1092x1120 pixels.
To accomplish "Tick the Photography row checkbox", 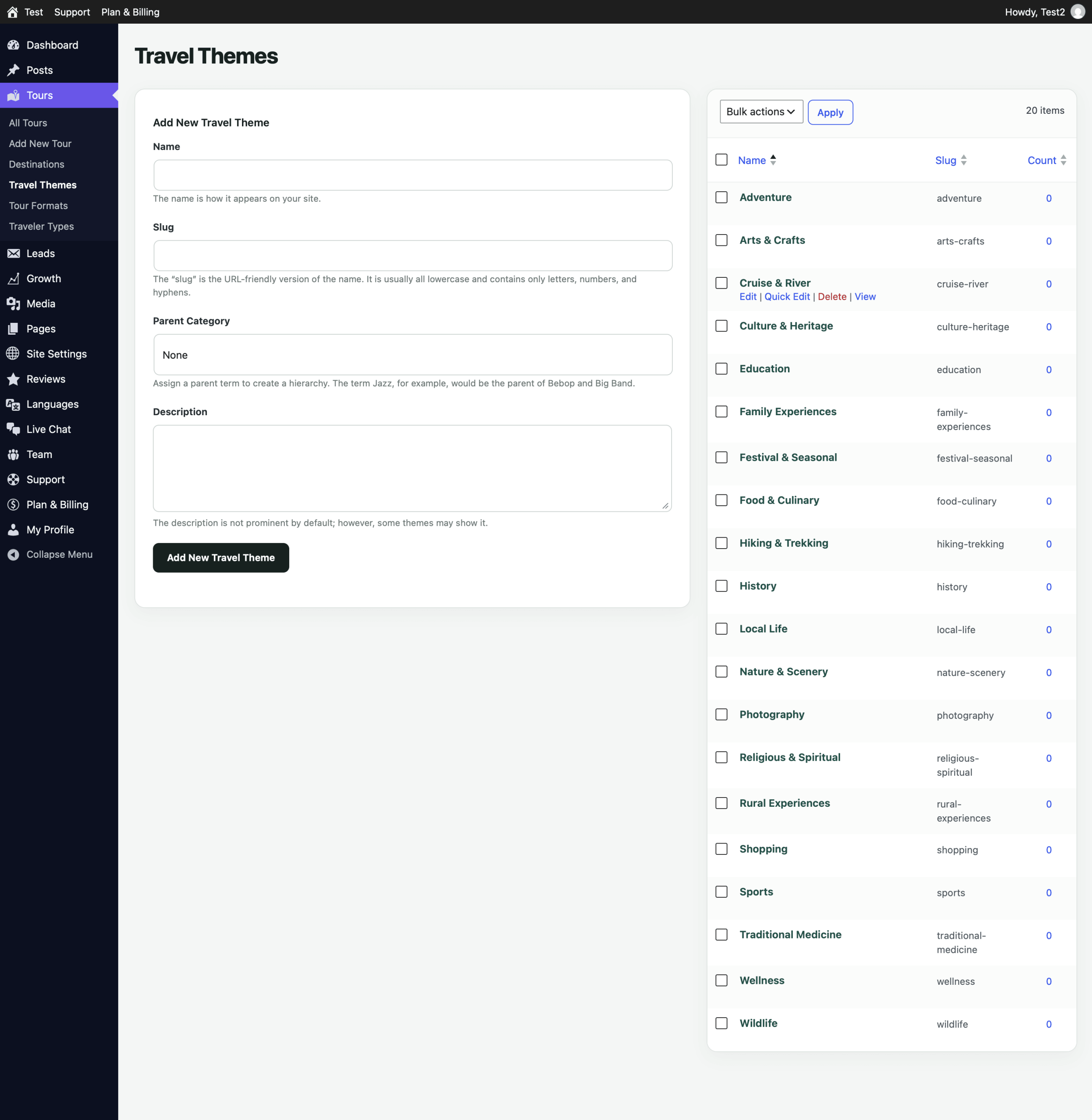I will 721,714.
